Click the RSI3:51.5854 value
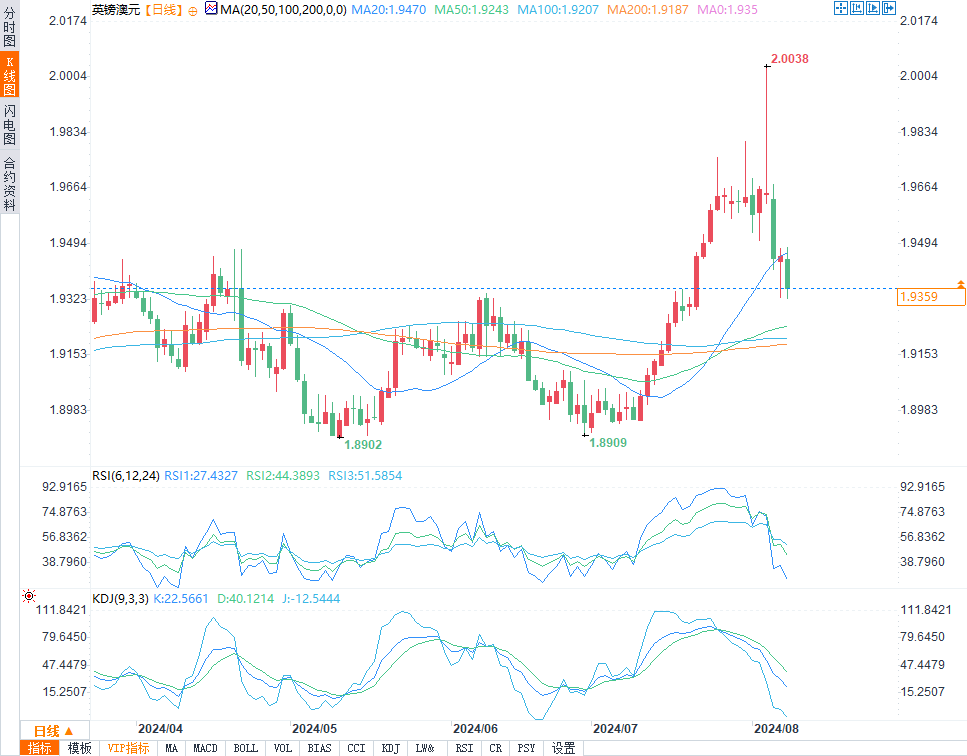 pyautogui.click(x=365, y=475)
